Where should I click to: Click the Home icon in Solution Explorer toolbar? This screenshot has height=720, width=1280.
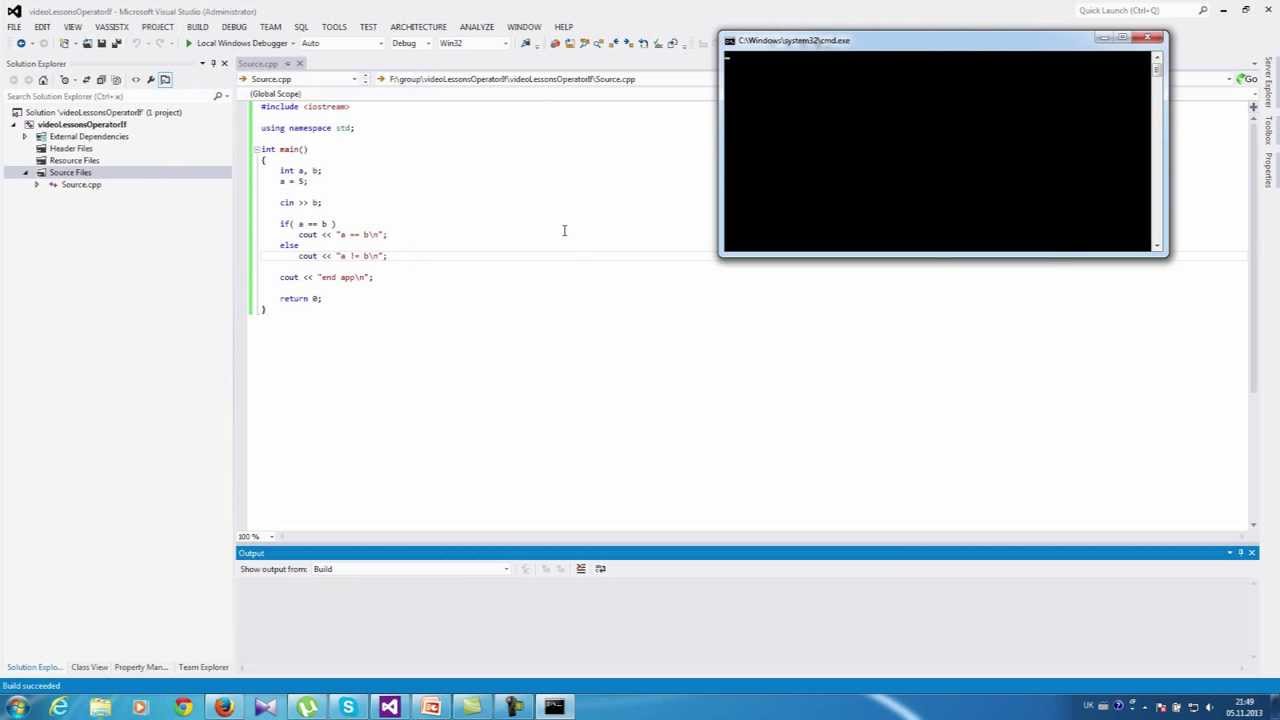(x=43, y=80)
